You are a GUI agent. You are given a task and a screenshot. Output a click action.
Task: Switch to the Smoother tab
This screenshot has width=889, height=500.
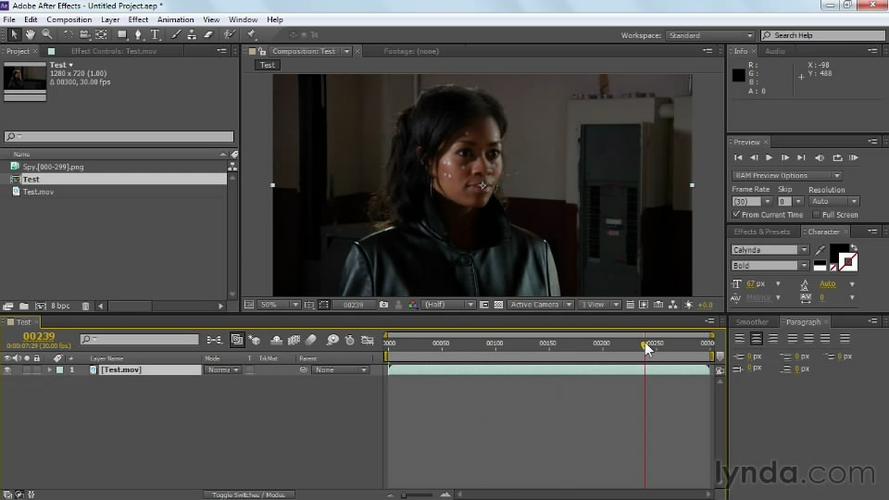point(752,322)
